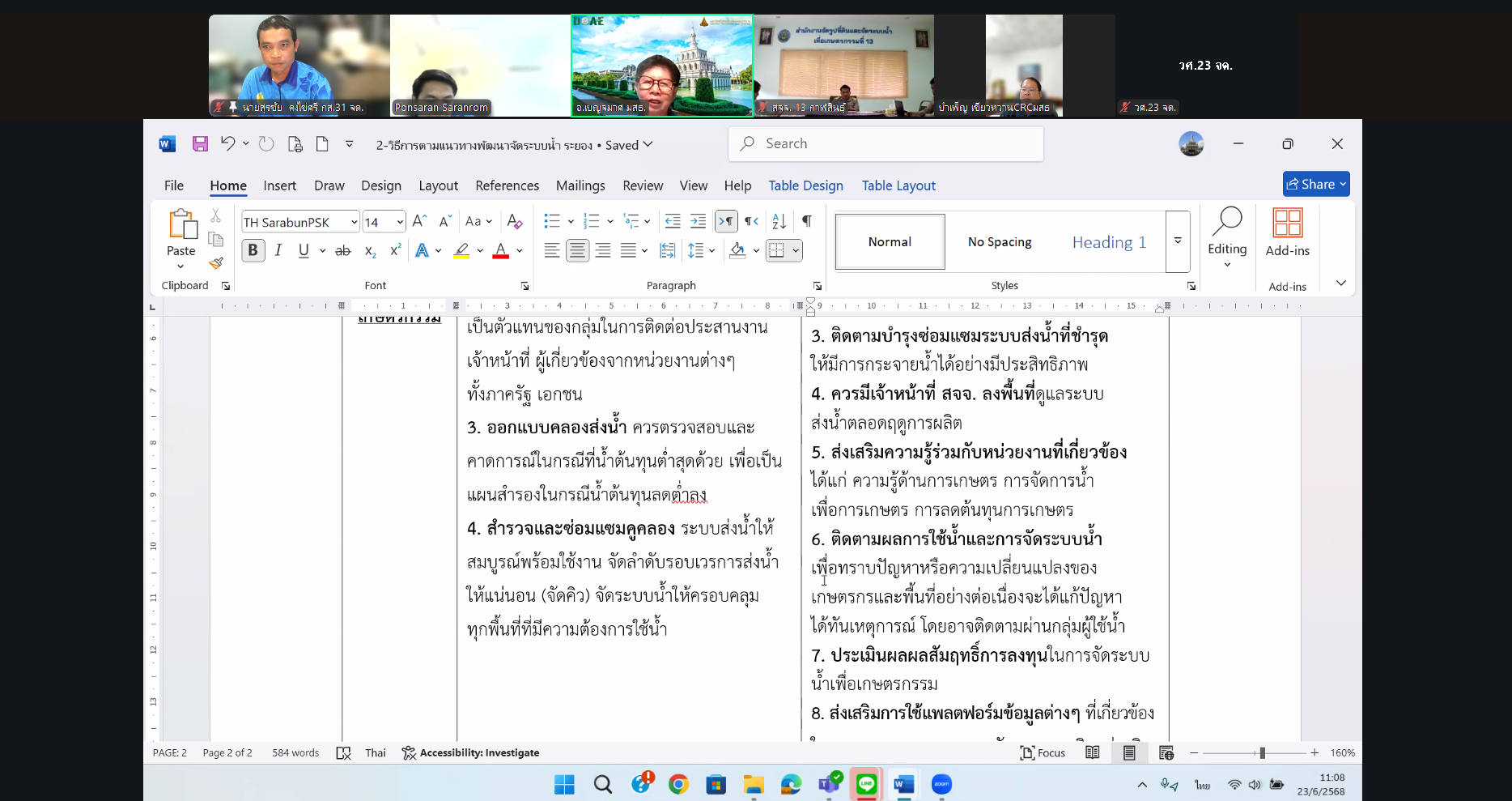Switch to Web Layout view

(x=1166, y=752)
